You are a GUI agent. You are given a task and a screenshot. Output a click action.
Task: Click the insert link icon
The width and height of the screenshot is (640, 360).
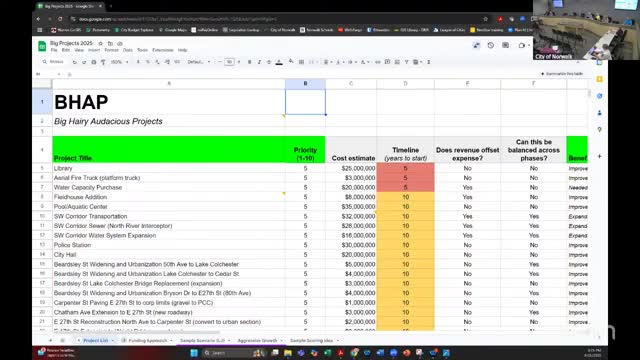378,62
